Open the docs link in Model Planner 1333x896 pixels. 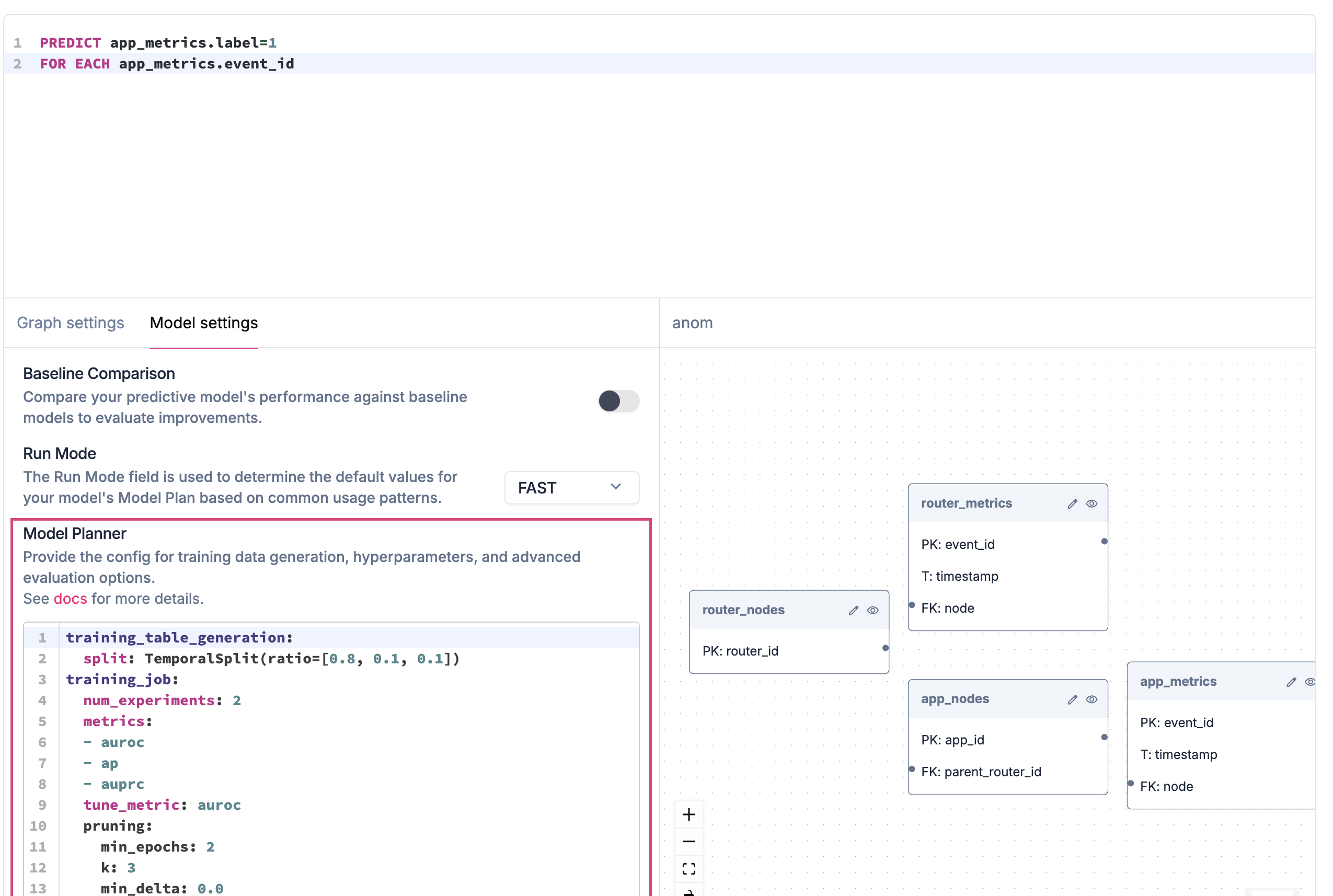[x=70, y=598]
